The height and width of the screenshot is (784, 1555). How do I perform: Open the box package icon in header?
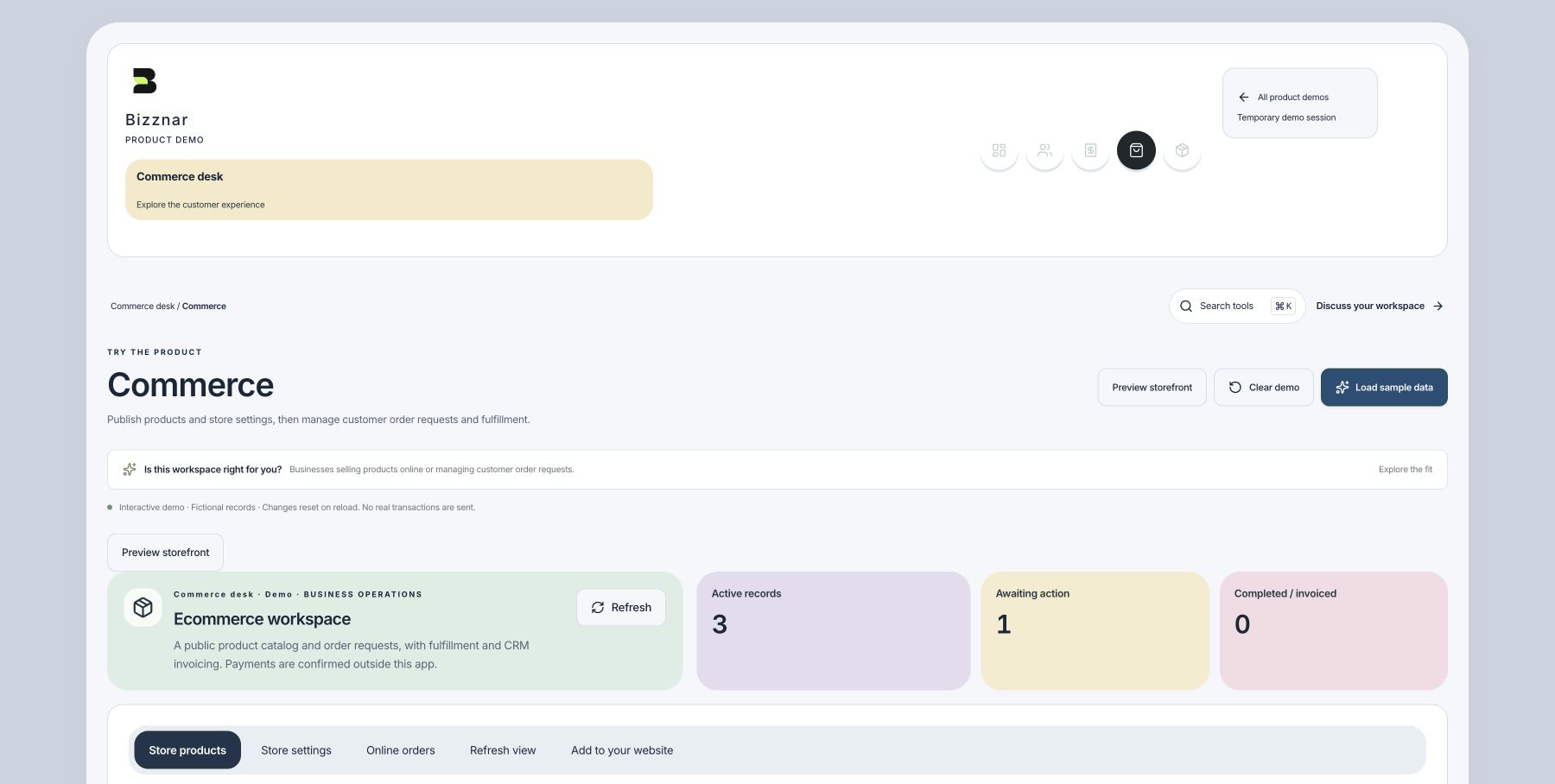pyautogui.click(x=1182, y=150)
